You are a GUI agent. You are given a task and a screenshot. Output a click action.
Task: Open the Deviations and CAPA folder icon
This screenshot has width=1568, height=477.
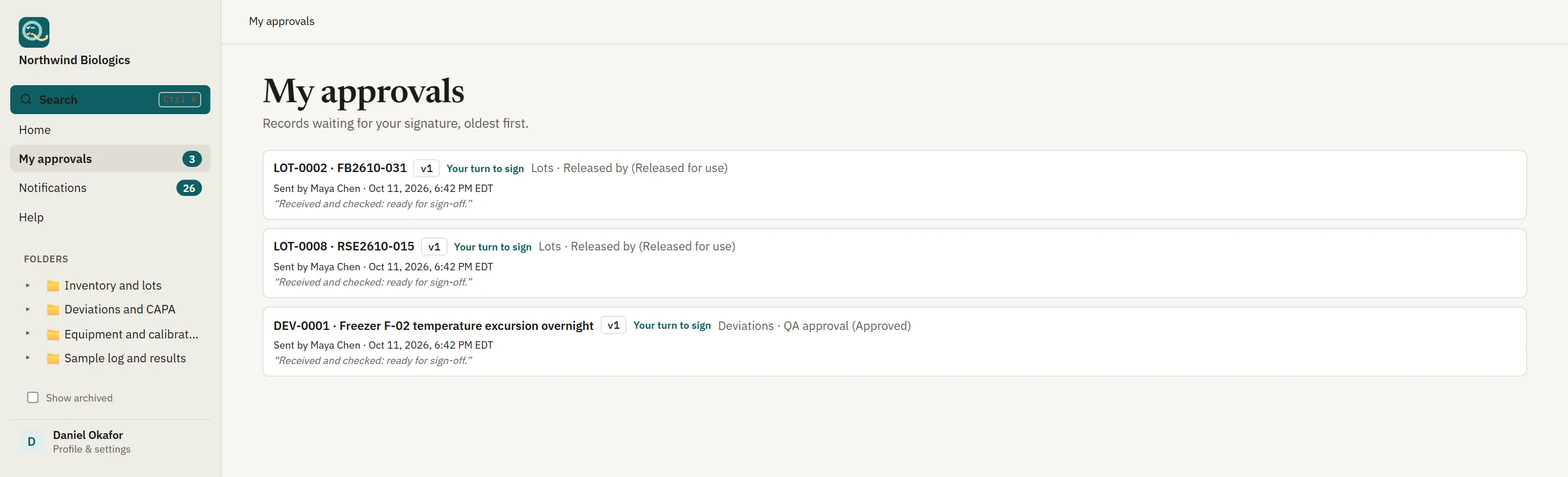click(x=53, y=309)
